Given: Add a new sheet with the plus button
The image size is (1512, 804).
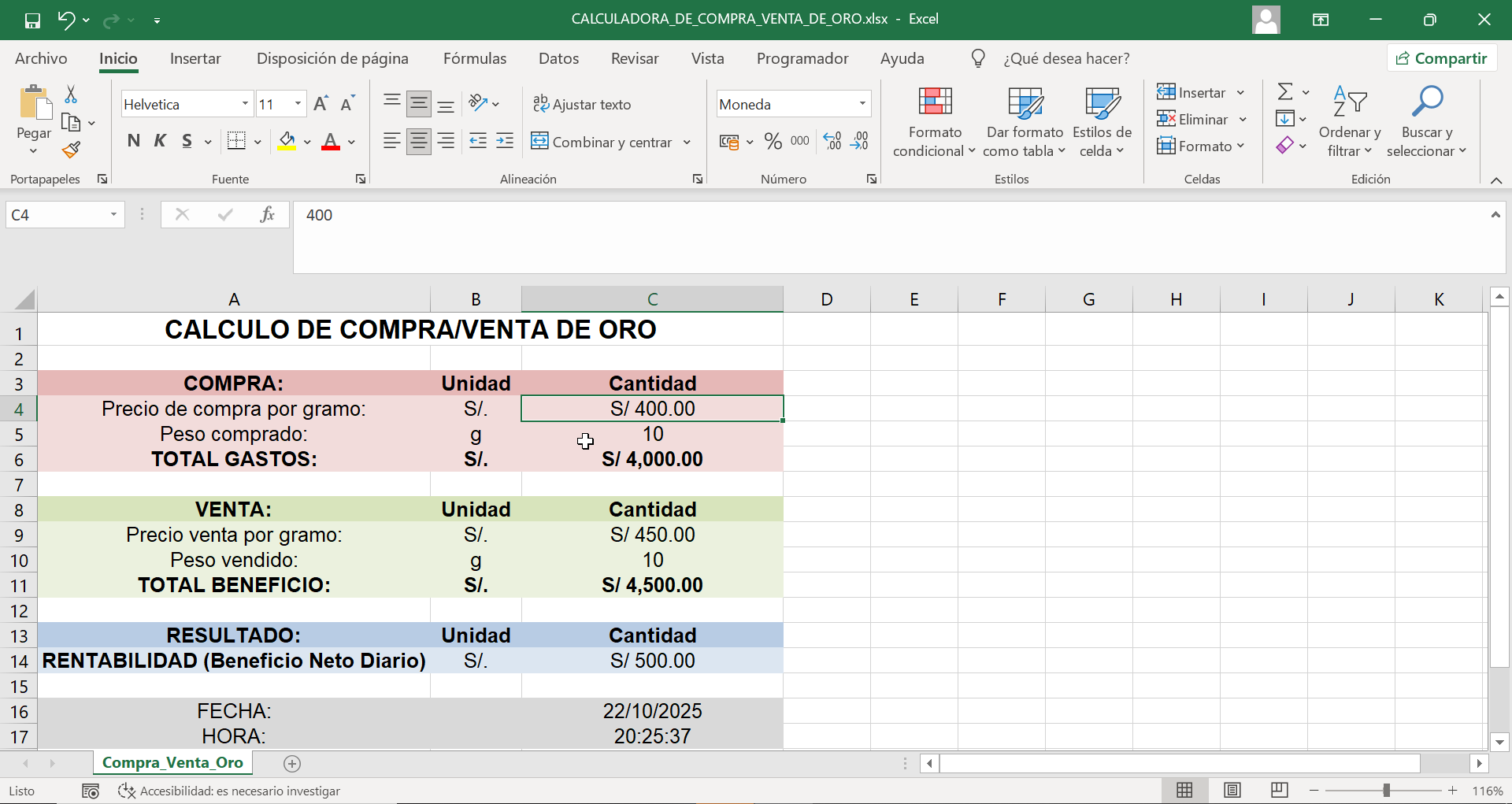Looking at the screenshot, I should pos(292,763).
